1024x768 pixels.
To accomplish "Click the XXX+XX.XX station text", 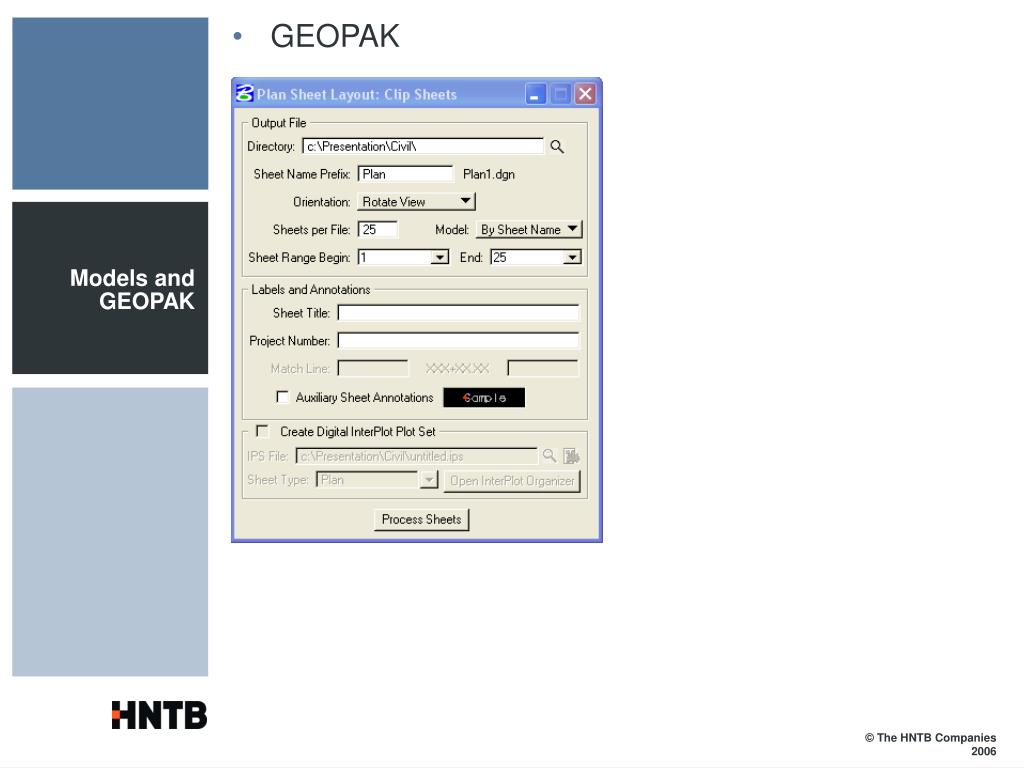I will [457, 368].
